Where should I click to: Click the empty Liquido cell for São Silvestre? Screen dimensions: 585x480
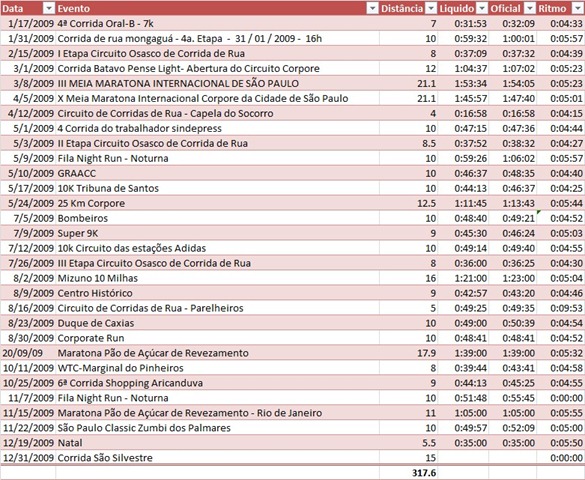click(463, 458)
